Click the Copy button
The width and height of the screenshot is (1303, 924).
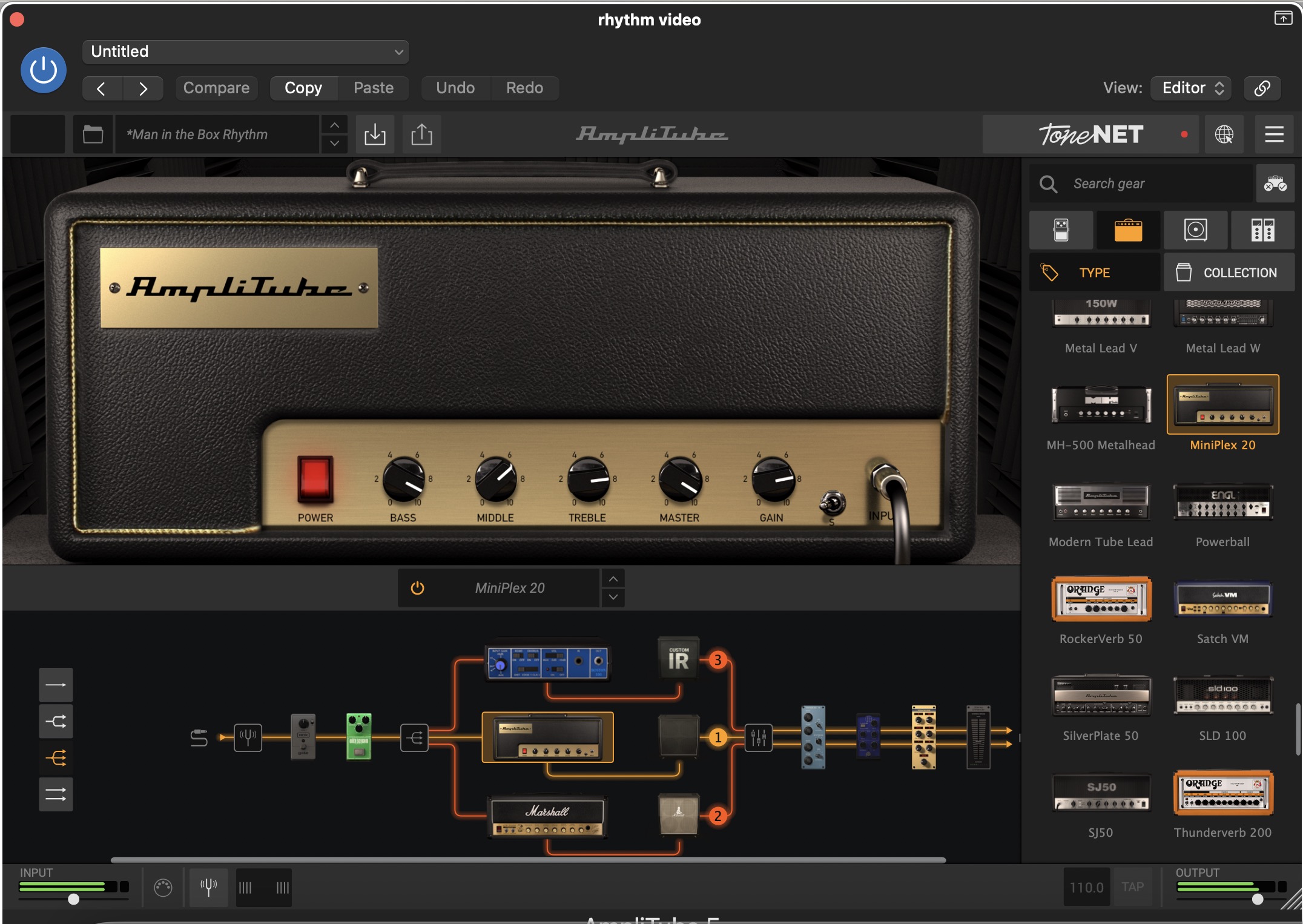(x=303, y=88)
